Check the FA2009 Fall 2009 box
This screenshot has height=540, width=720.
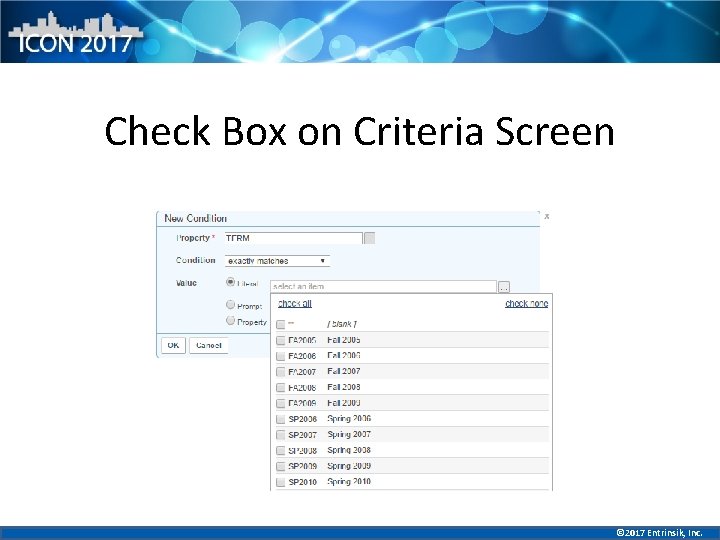[x=281, y=403]
